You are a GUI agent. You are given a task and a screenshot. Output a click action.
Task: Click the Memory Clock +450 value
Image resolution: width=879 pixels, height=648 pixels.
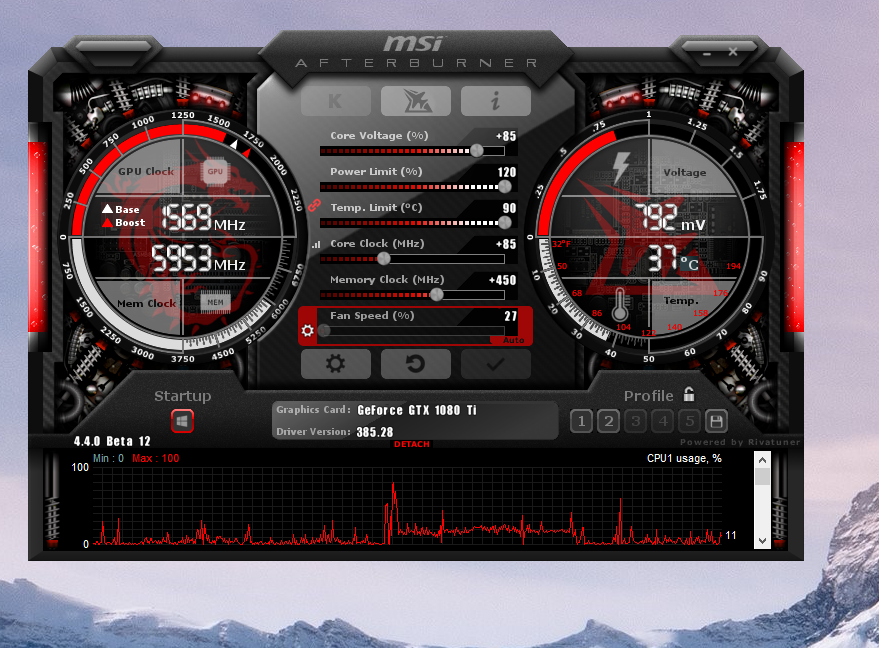click(x=502, y=280)
